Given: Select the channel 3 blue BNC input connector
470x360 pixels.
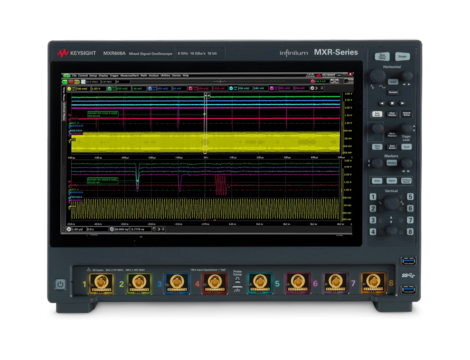Looking at the screenshot, I should 177,283.
